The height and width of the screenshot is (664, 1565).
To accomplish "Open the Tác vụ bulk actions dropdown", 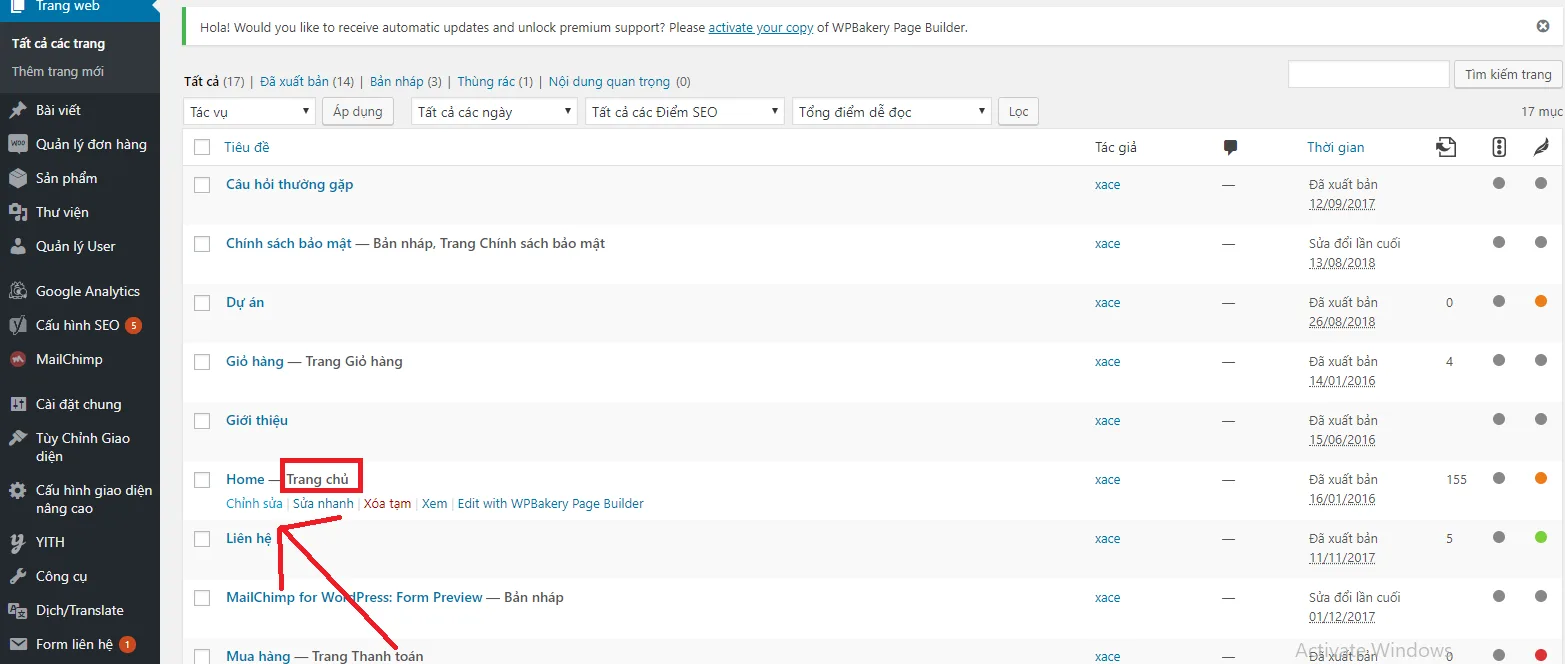I will [x=249, y=112].
